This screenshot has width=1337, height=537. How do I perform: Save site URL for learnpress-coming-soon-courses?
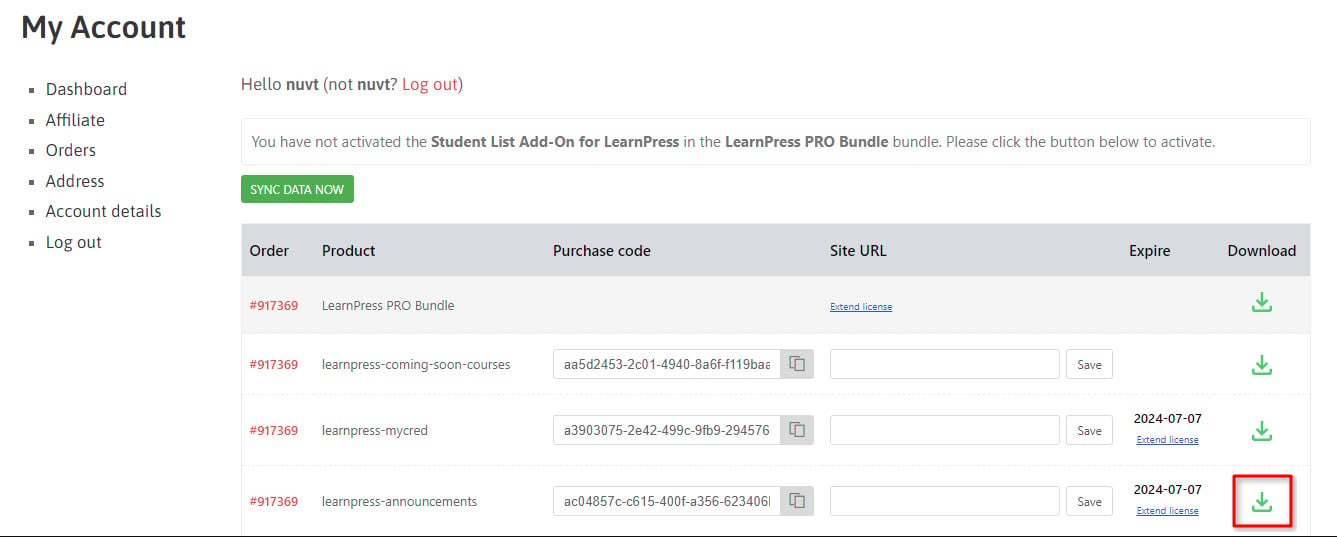coord(1089,365)
